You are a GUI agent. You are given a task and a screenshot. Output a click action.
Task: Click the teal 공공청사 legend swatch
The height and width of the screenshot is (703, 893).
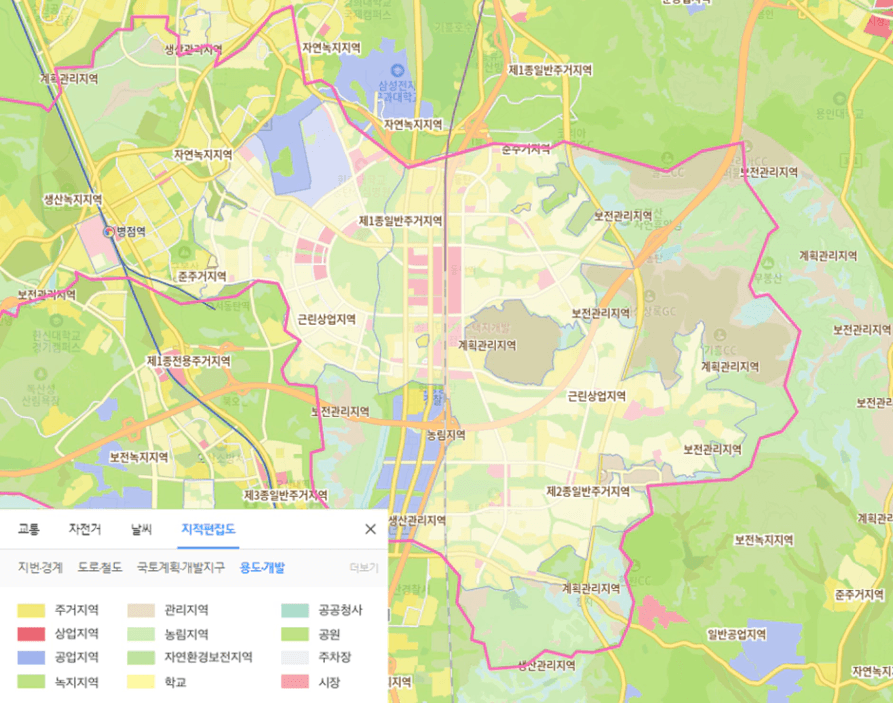pos(294,609)
